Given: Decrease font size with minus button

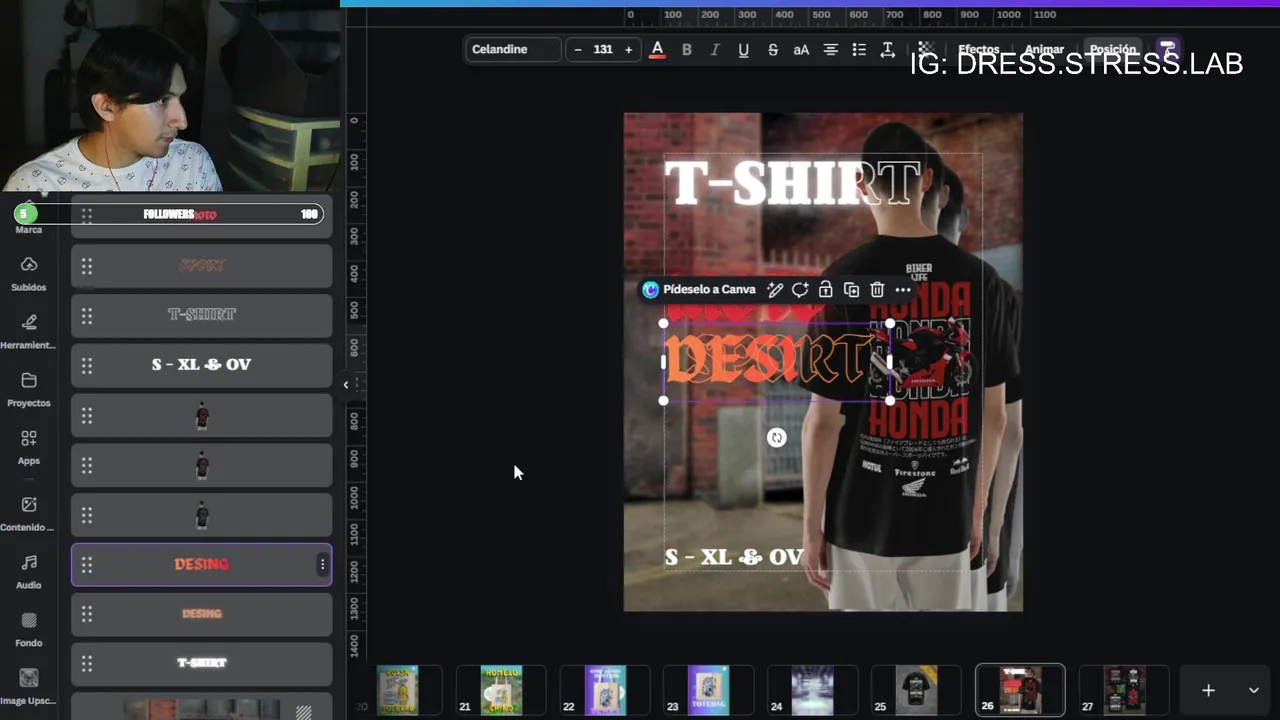Looking at the screenshot, I should (x=577, y=49).
